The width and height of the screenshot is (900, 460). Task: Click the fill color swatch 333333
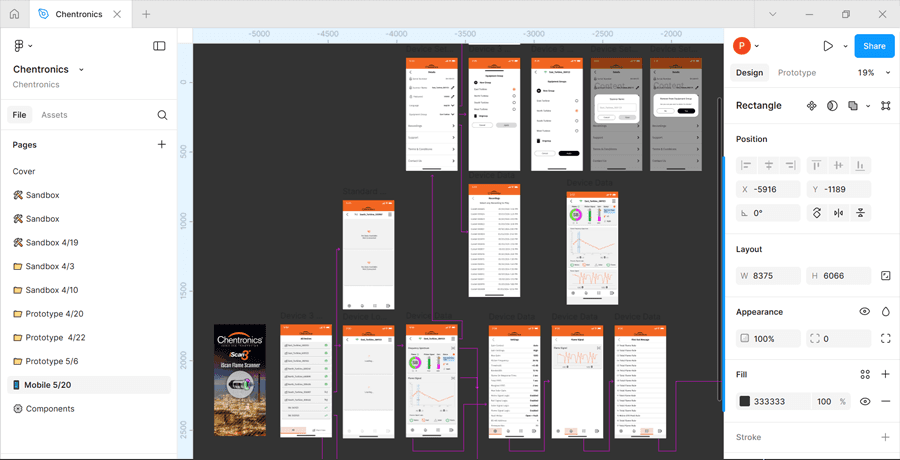[x=744, y=401]
